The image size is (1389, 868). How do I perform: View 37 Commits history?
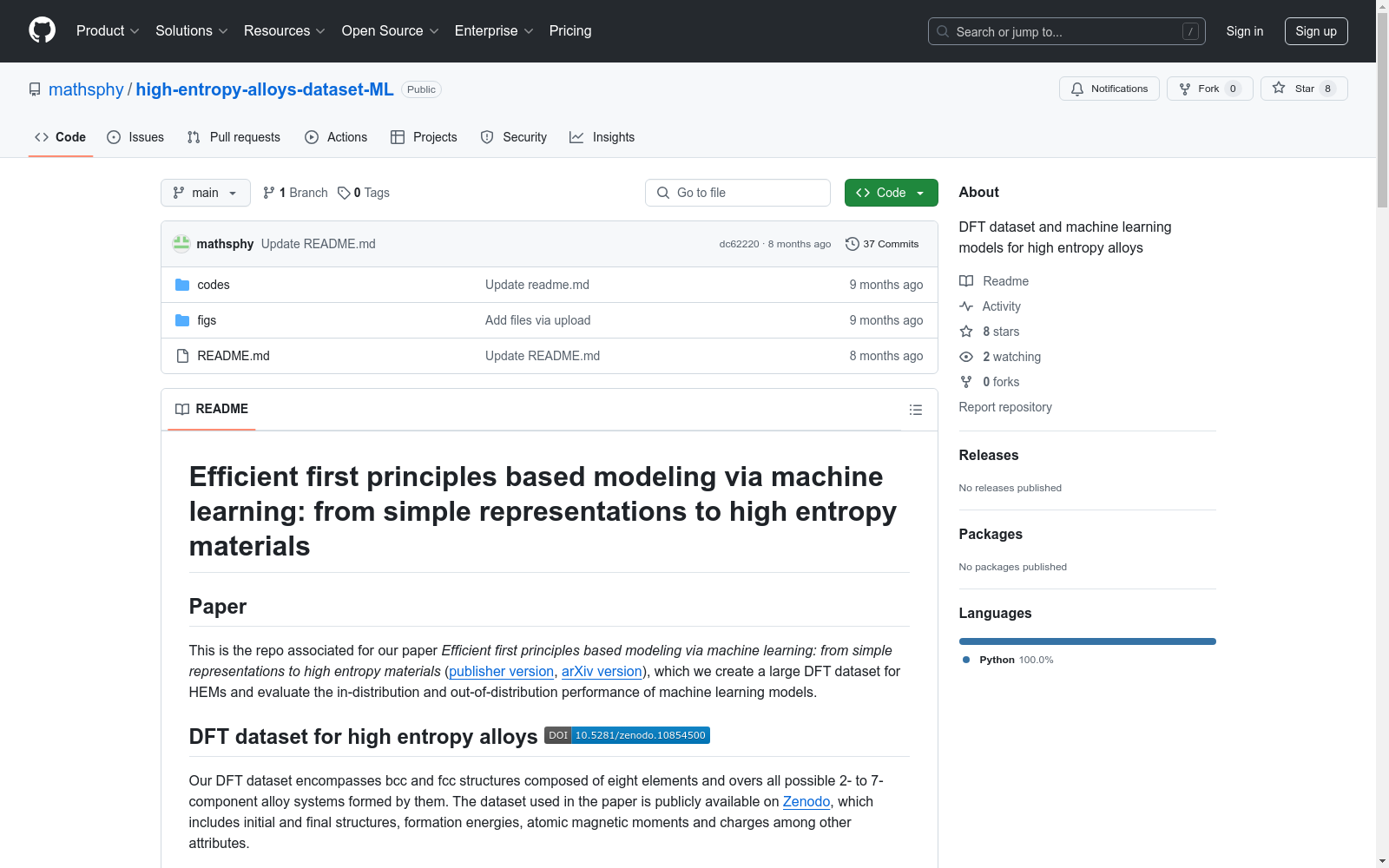tap(882, 244)
